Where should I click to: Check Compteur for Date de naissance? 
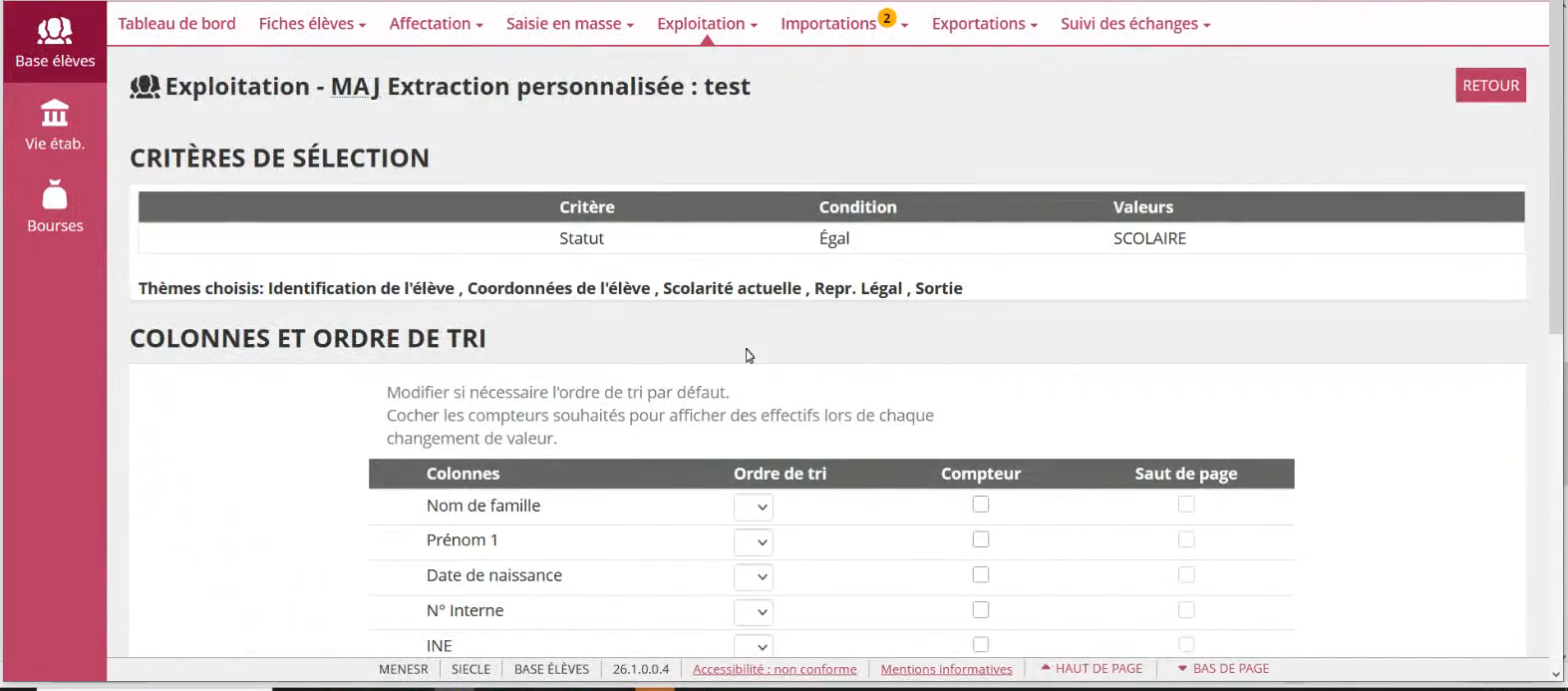pyautogui.click(x=981, y=574)
